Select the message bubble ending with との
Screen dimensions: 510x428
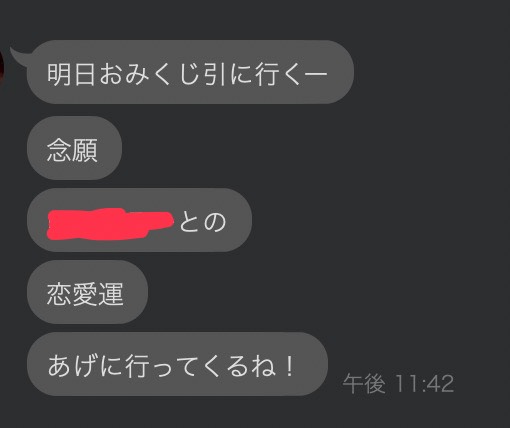tap(139, 220)
